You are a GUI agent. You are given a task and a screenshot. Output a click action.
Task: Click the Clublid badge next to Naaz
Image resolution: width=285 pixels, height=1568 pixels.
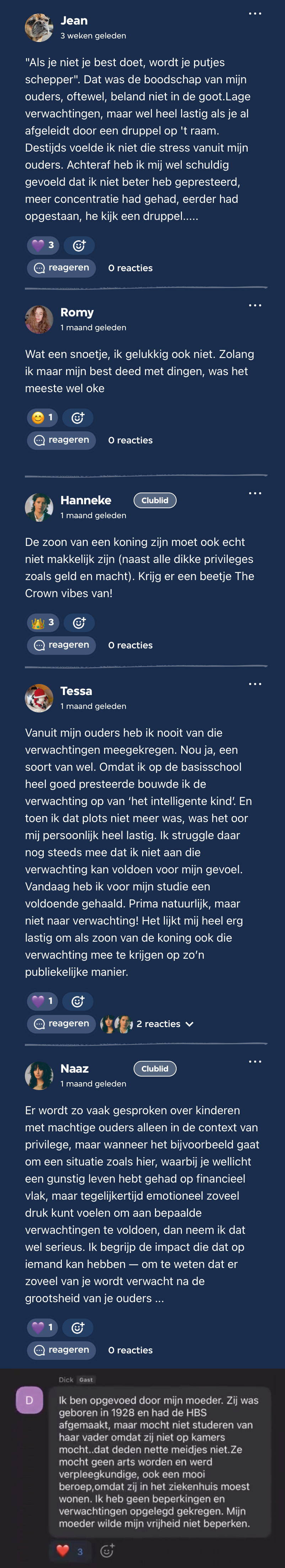155,1069
